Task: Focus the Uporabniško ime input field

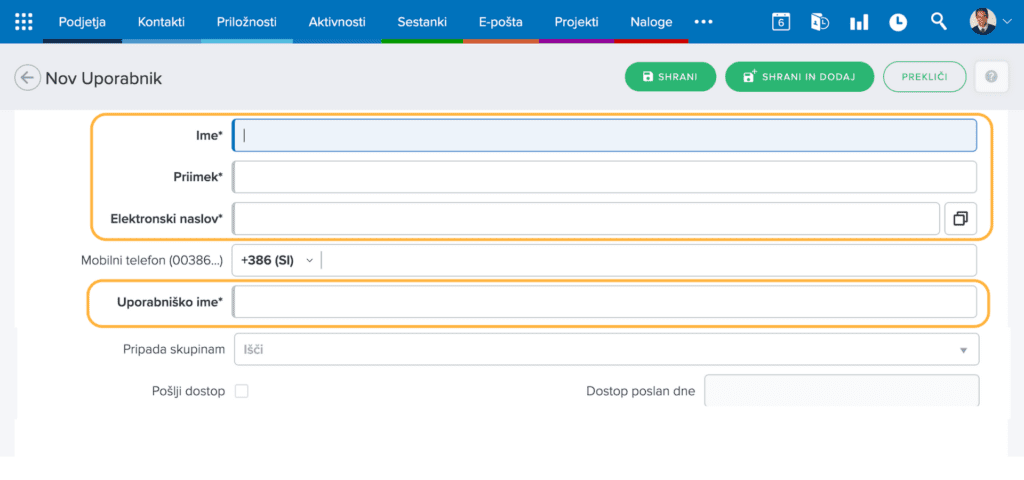Action: [x=604, y=302]
